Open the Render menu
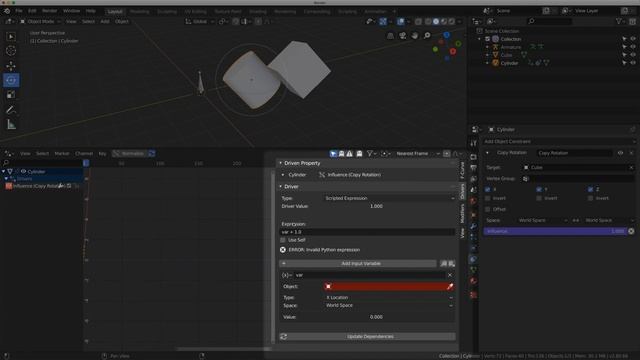The image size is (640, 360). 49,11
